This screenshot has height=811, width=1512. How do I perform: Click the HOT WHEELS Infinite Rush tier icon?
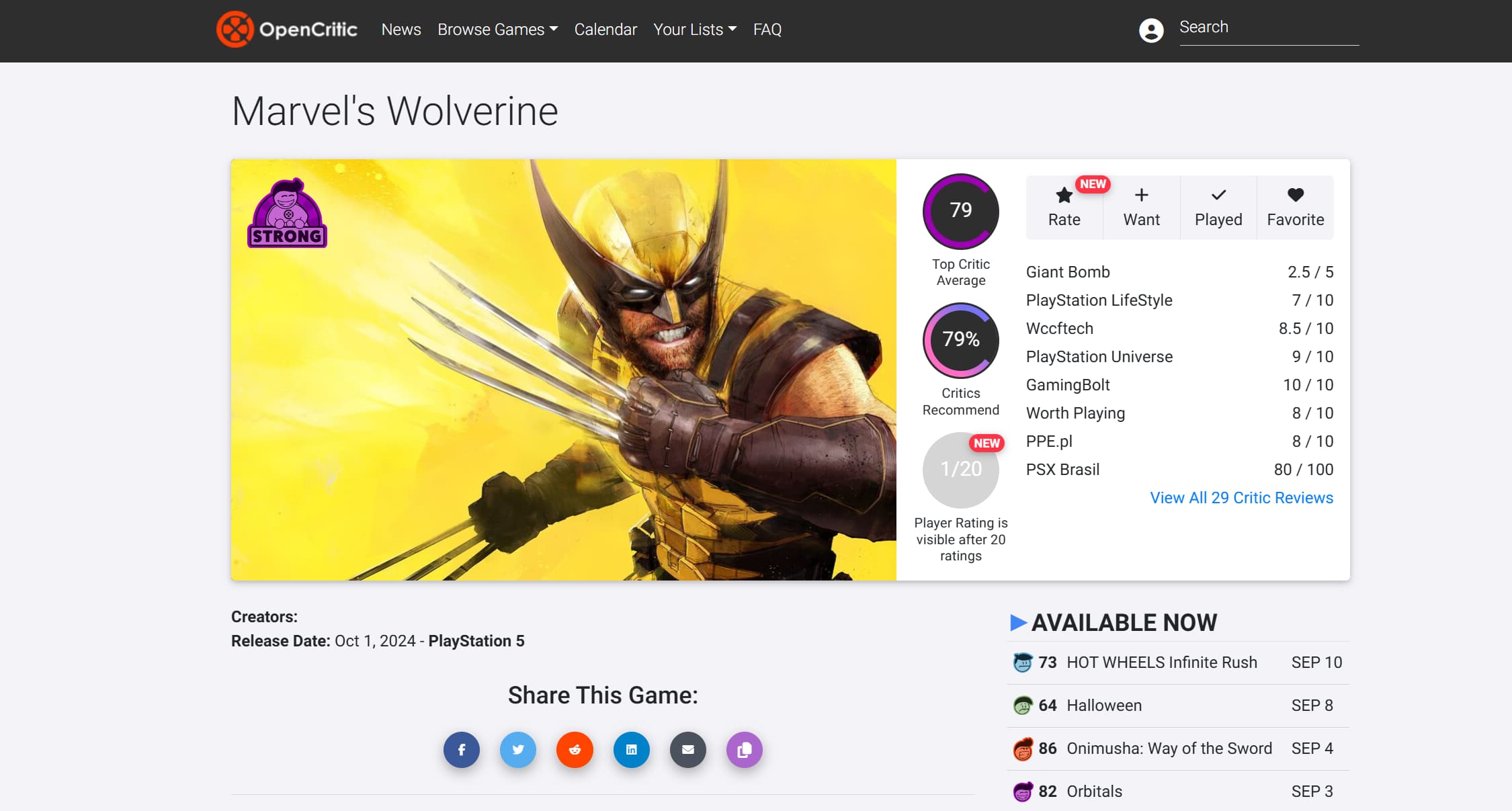(x=1023, y=663)
